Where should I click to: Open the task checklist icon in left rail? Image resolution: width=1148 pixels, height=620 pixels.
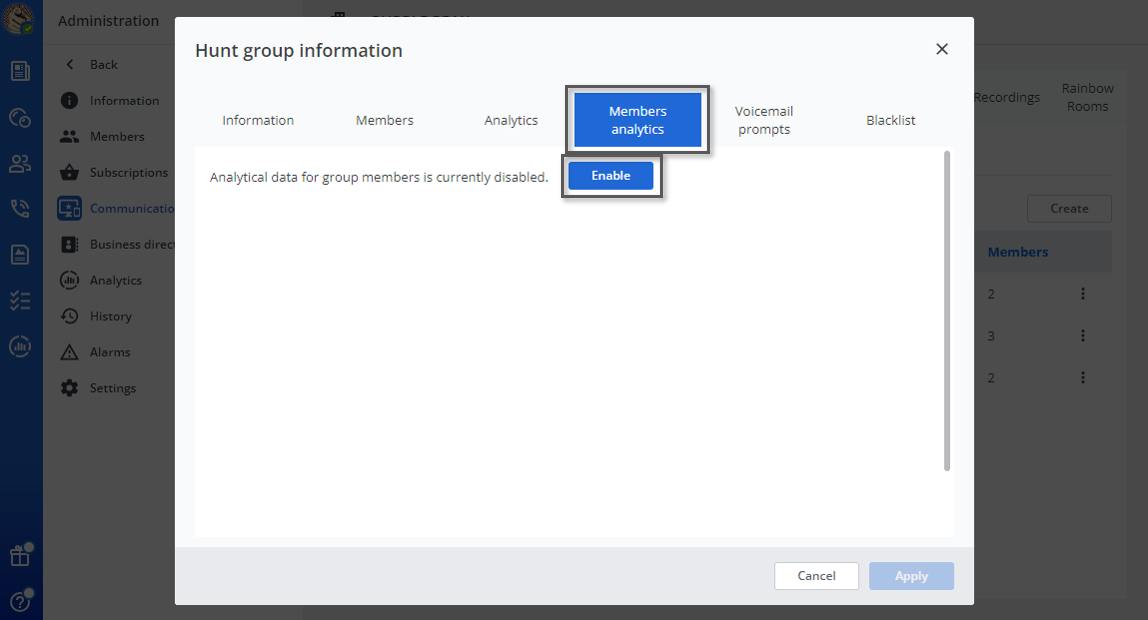20,301
